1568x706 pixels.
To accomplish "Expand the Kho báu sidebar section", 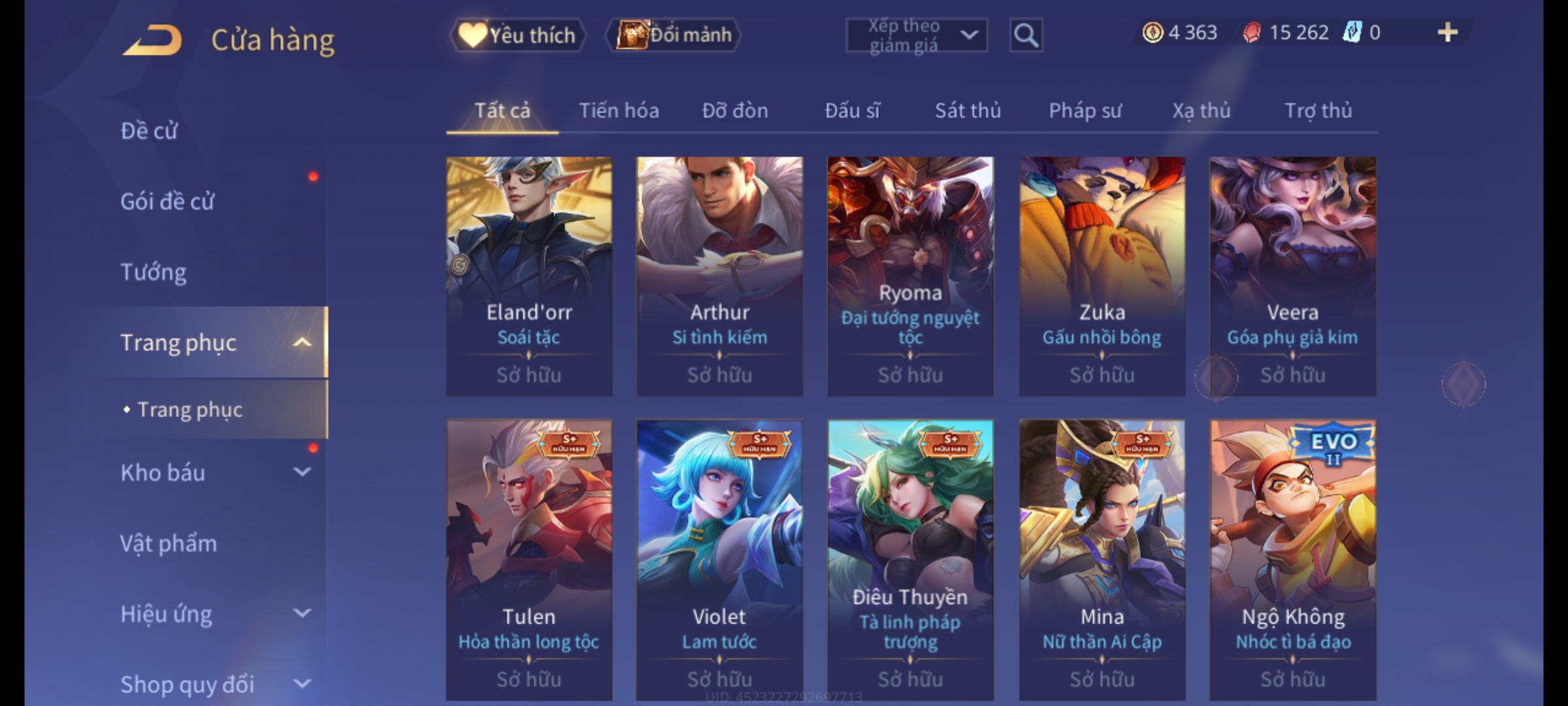I will [302, 472].
